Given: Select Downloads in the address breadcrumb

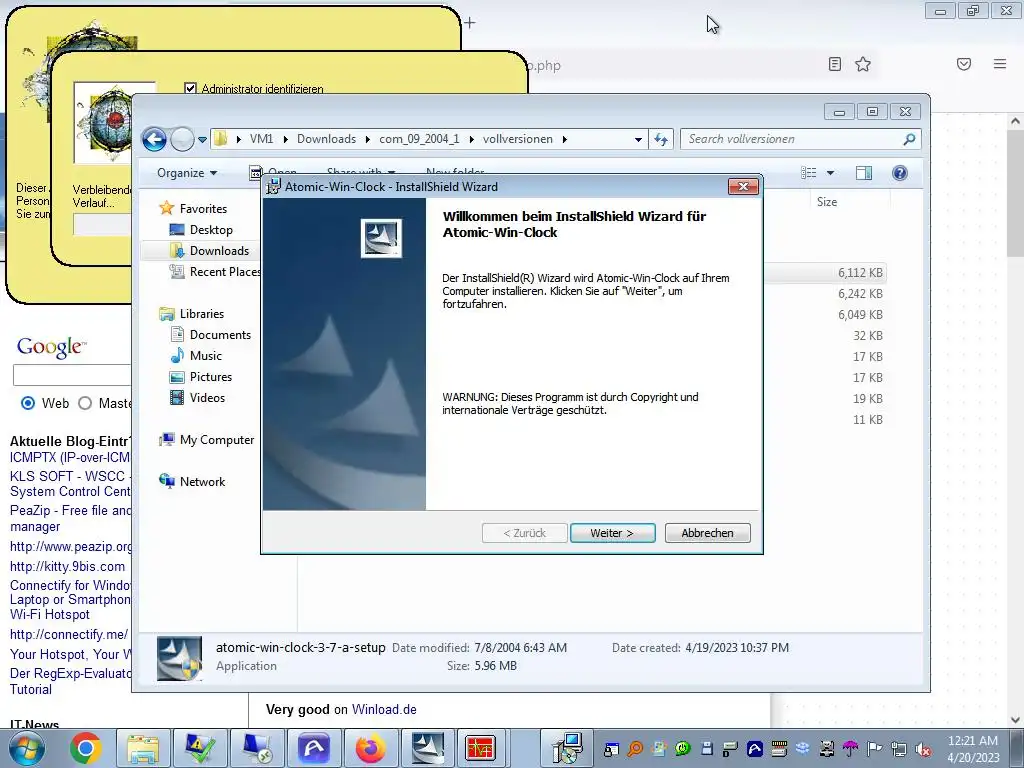Looking at the screenshot, I should tap(327, 139).
